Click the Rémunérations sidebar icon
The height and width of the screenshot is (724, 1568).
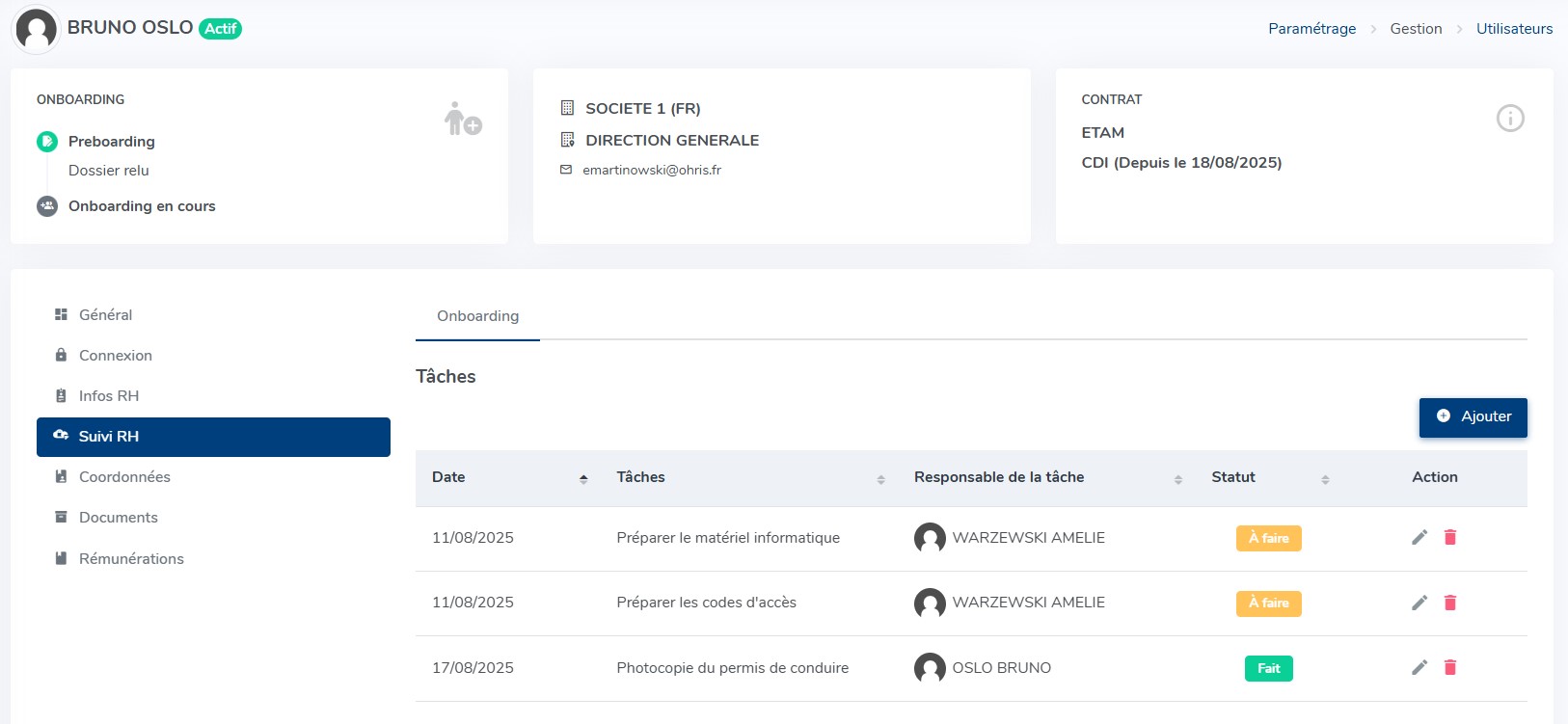pos(61,558)
